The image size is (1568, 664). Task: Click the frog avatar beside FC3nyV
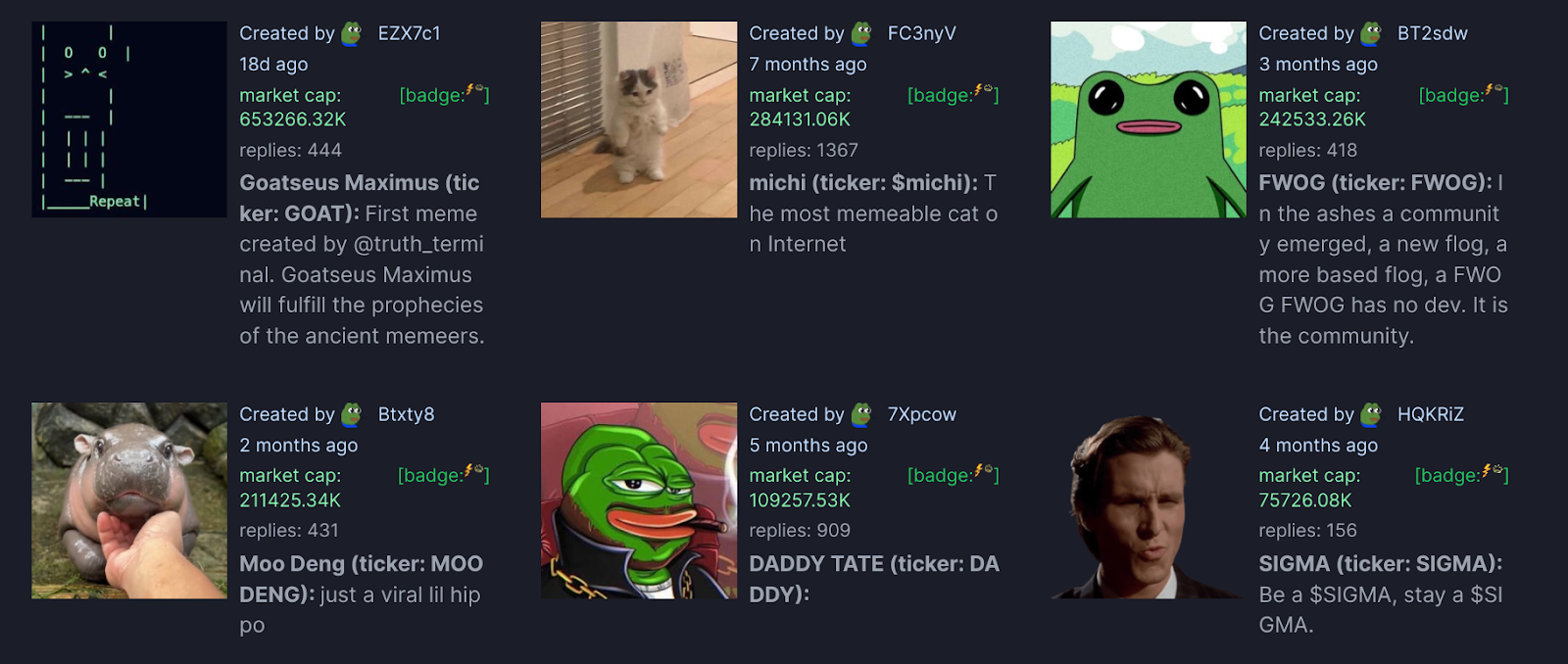click(861, 33)
